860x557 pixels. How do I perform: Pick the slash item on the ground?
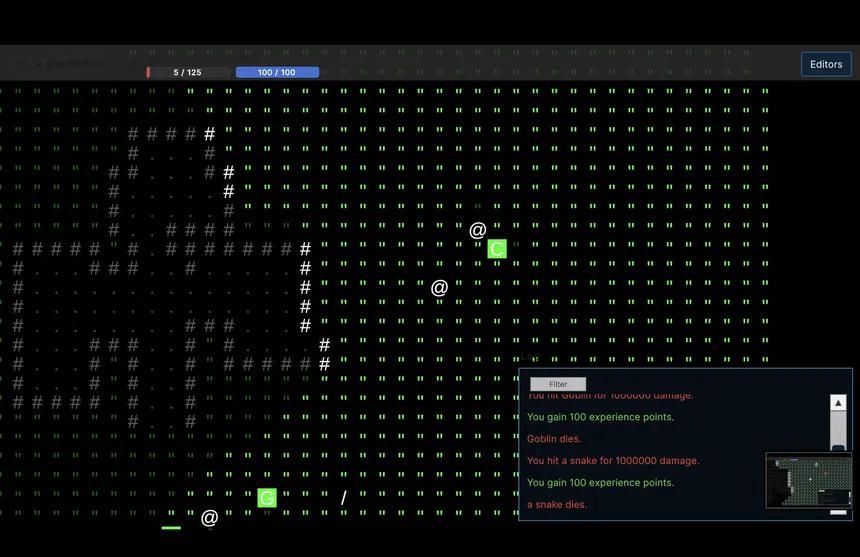click(x=344, y=498)
